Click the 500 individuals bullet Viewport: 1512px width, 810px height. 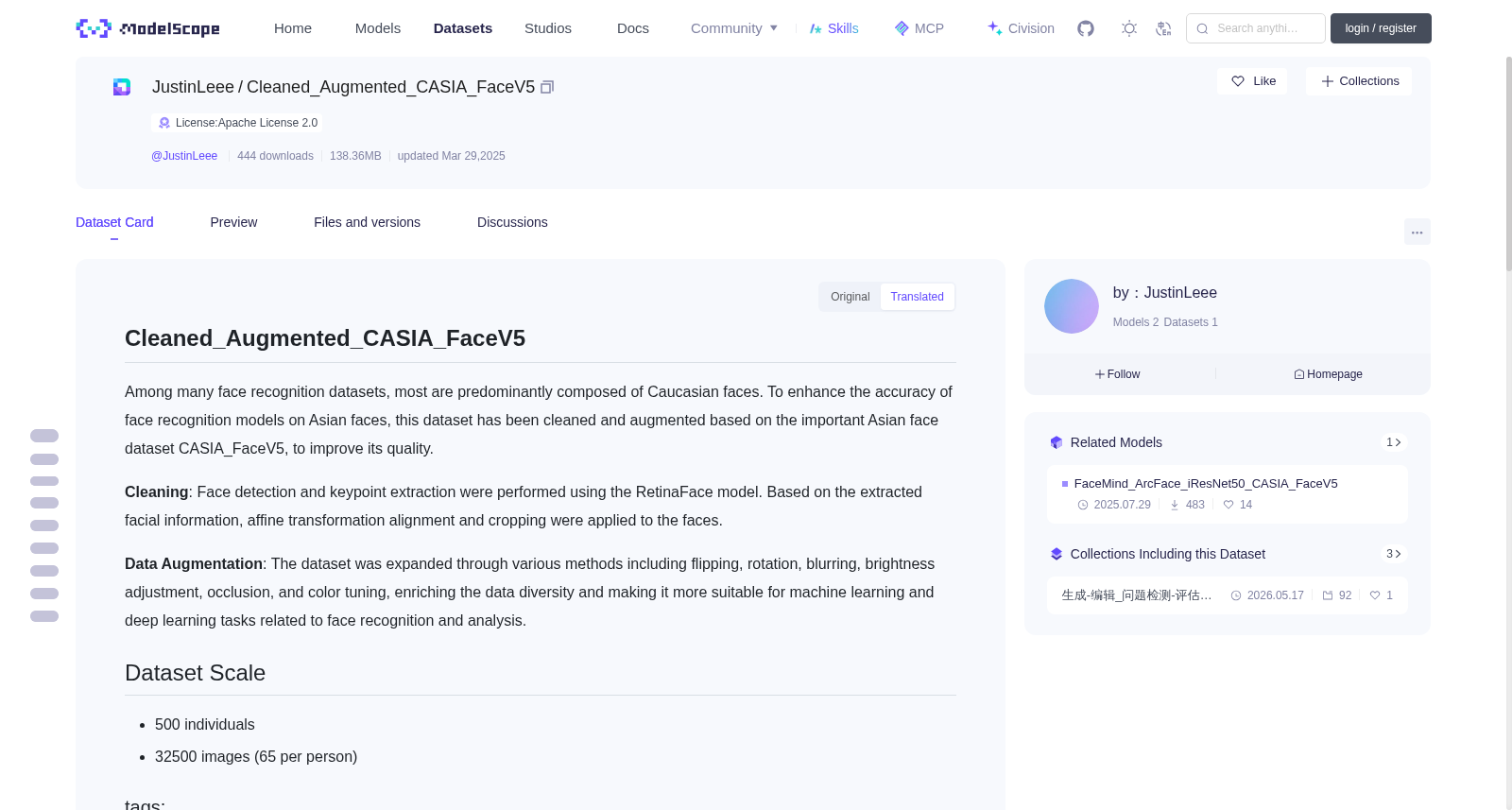click(205, 725)
